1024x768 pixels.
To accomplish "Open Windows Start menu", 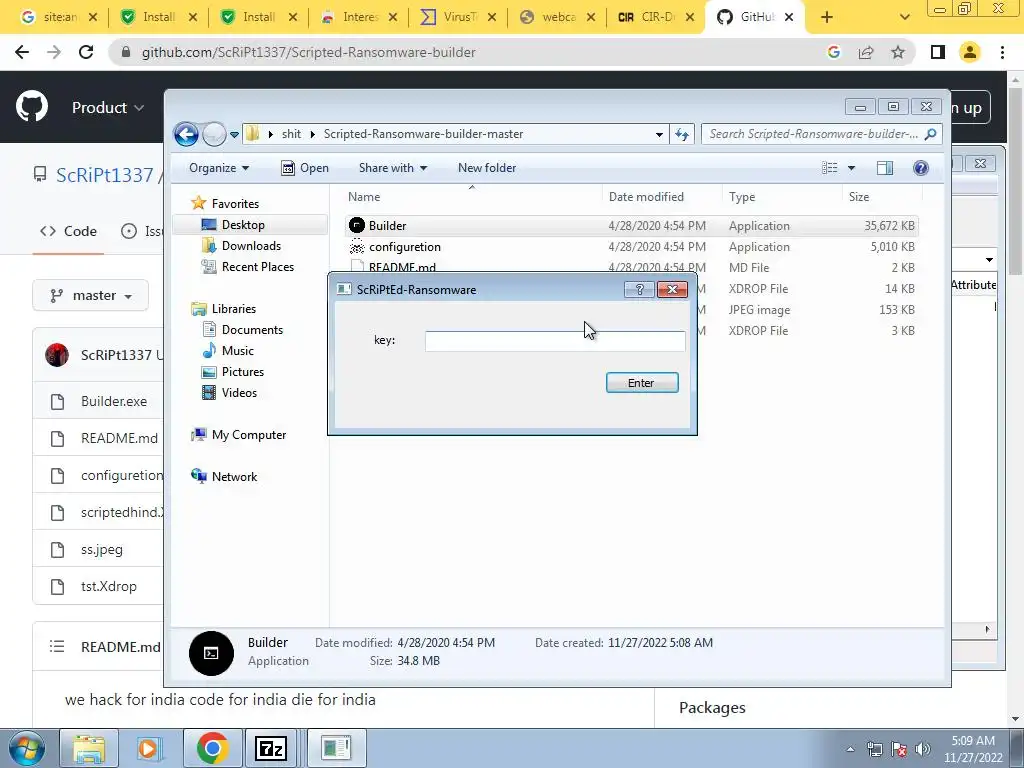I will tap(26, 748).
